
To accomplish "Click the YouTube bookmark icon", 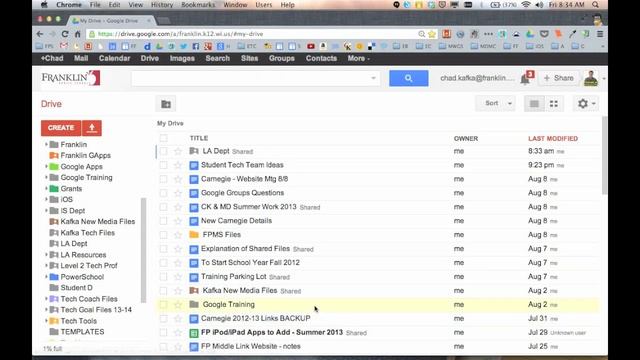I will (x=311, y=47).
